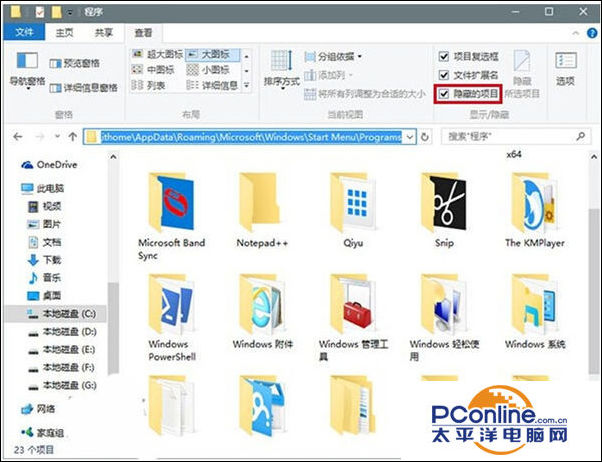Click 将所有列调整为合适的大小 button
This screenshot has height=462, width=602.
pyautogui.click(x=365, y=94)
